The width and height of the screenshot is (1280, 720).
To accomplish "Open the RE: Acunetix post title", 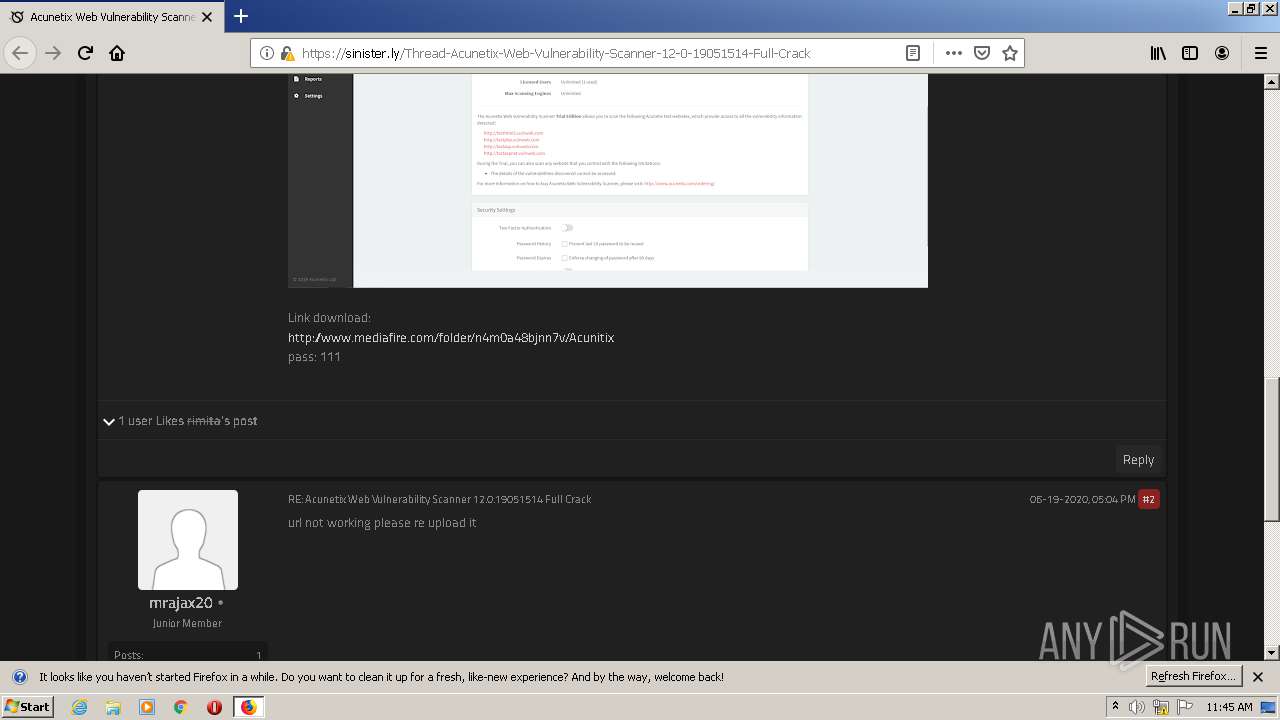I will point(440,499).
